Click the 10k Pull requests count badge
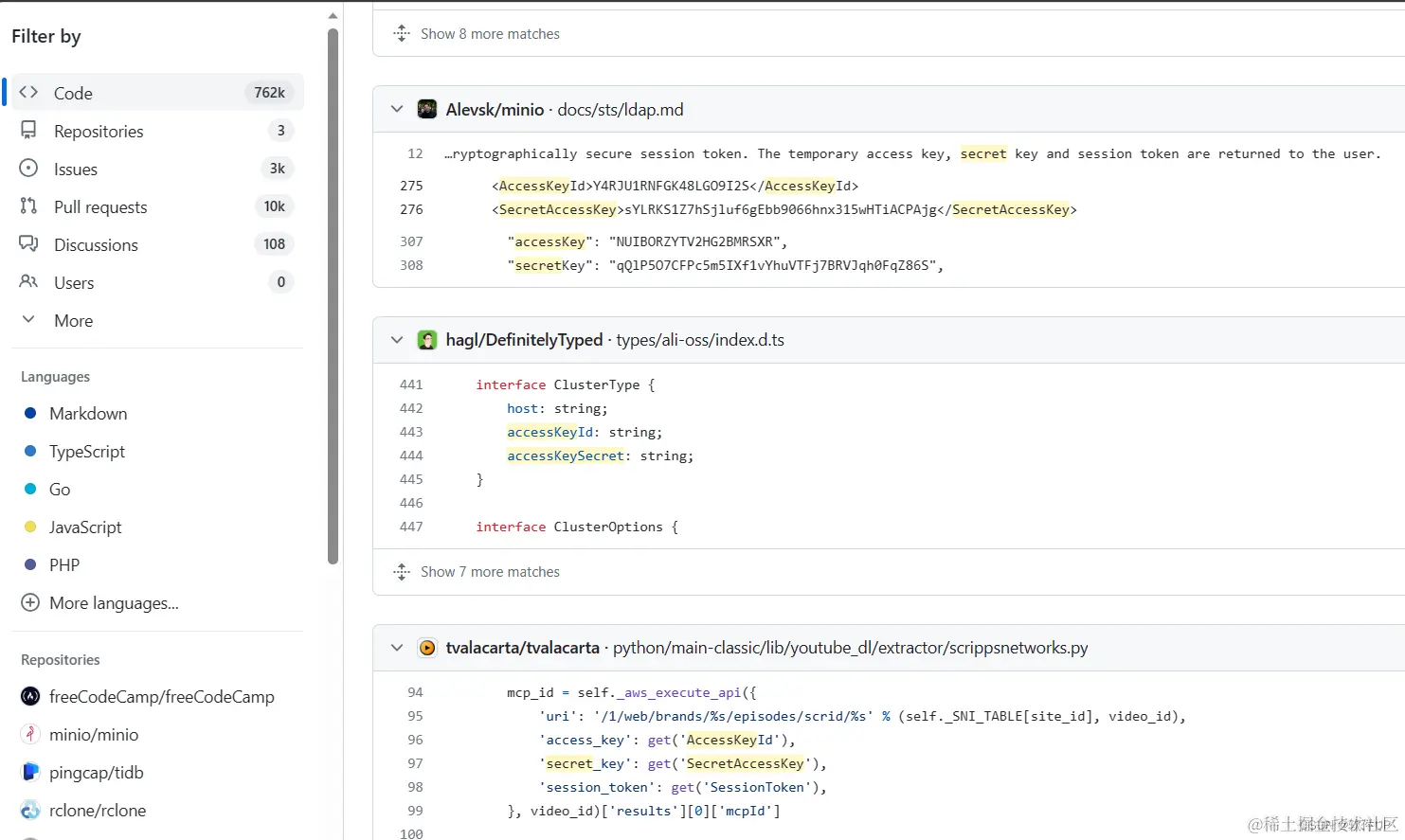Image resolution: width=1405 pixels, height=840 pixels. coord(274,206)
